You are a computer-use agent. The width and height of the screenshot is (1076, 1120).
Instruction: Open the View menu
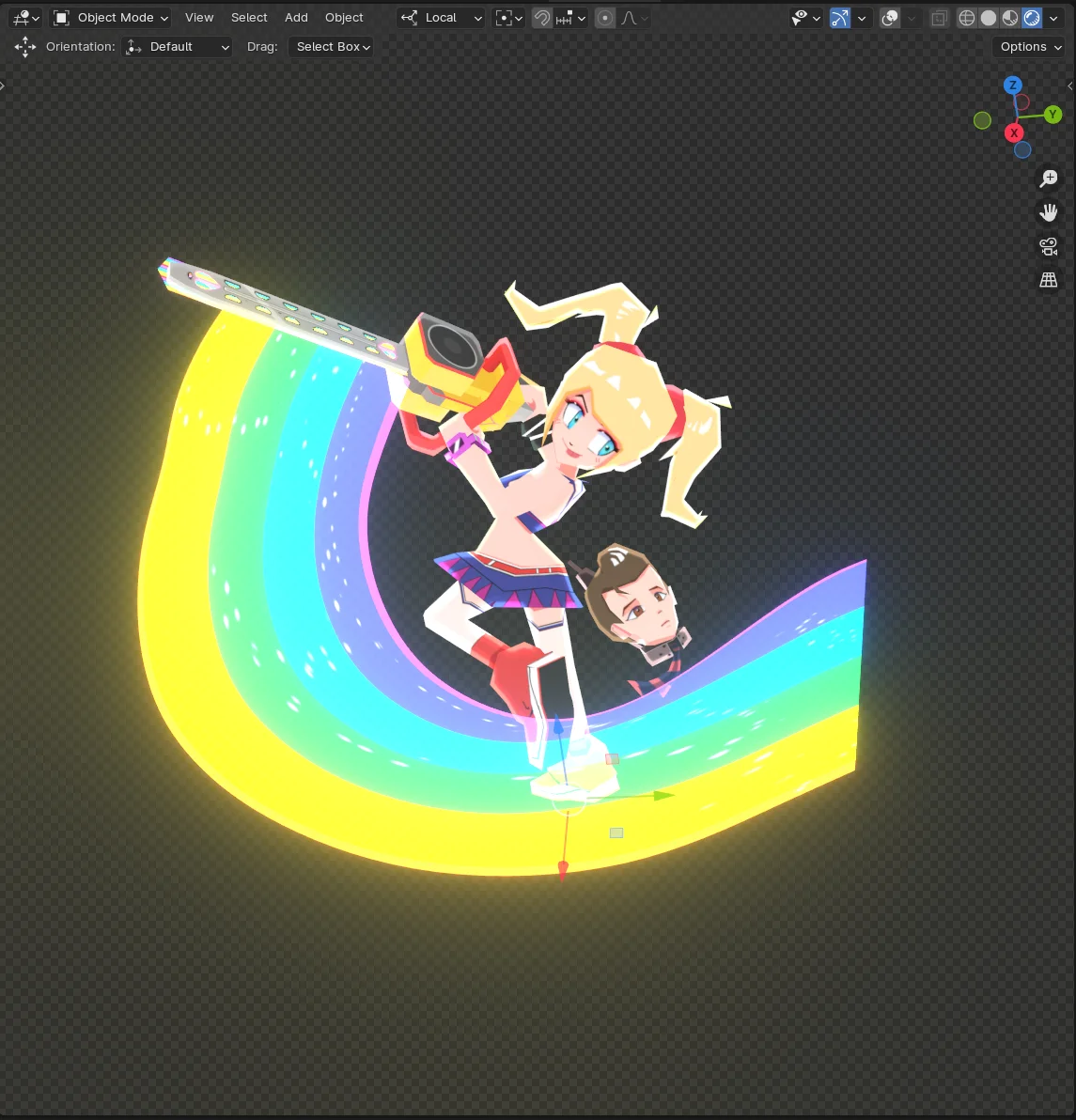199,17
